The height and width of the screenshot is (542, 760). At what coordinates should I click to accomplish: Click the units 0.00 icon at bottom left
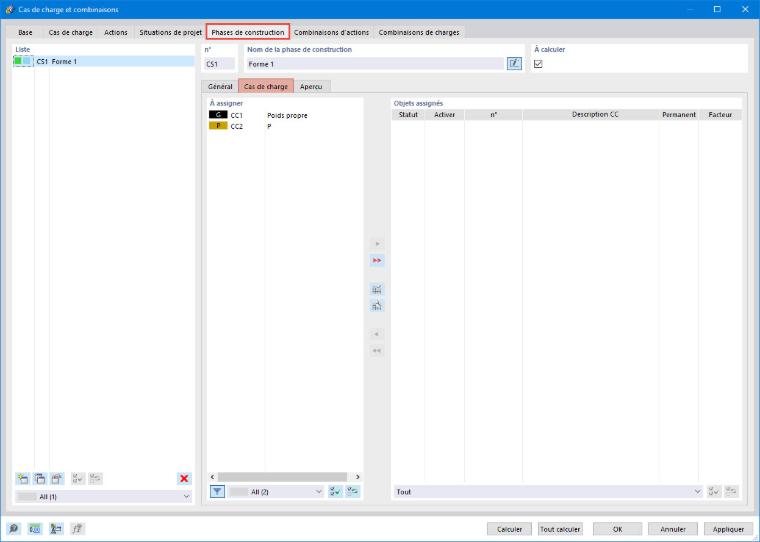(x=35, y=528)
